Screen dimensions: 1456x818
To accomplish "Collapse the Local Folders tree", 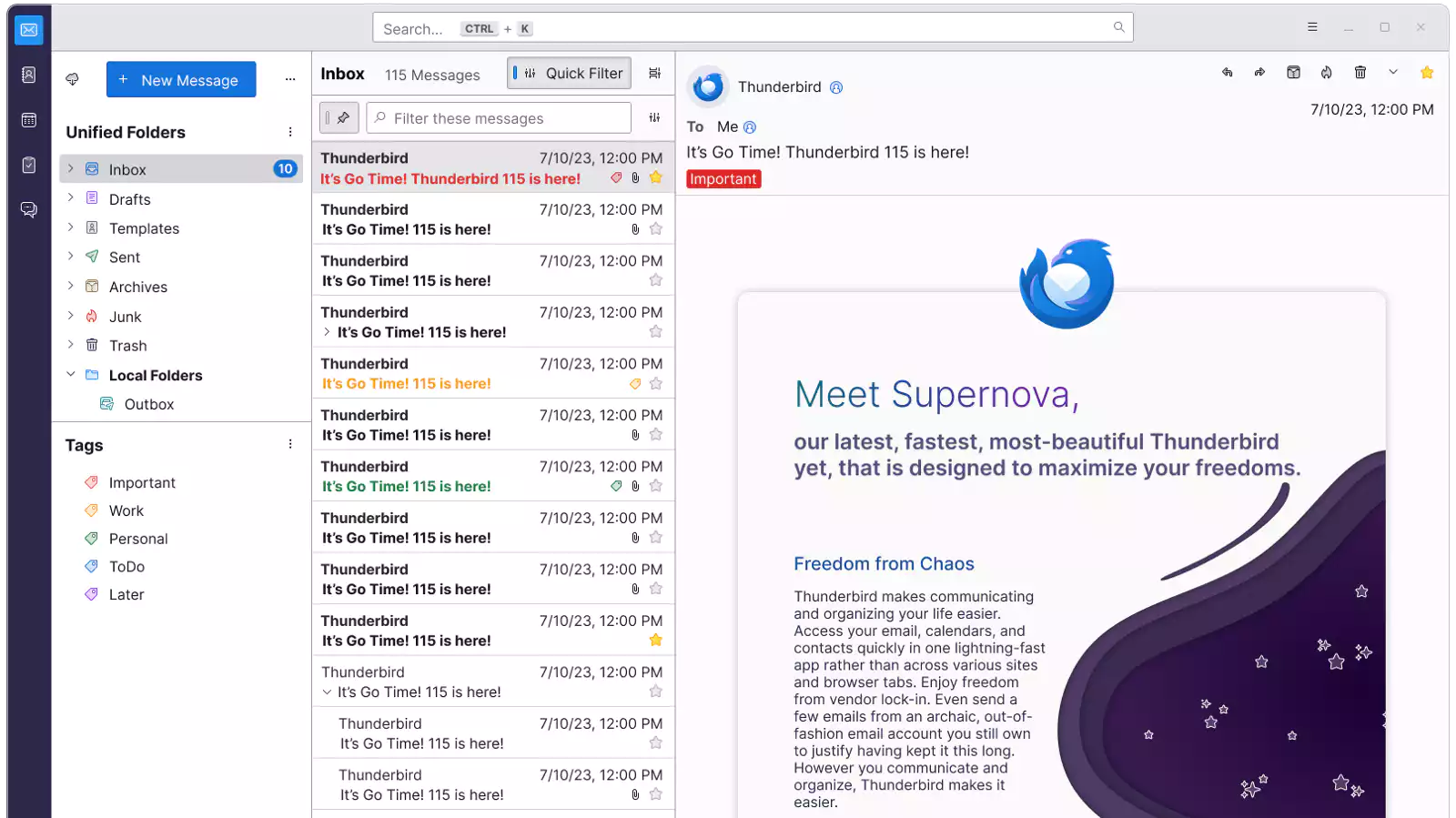I will (71, 375).
